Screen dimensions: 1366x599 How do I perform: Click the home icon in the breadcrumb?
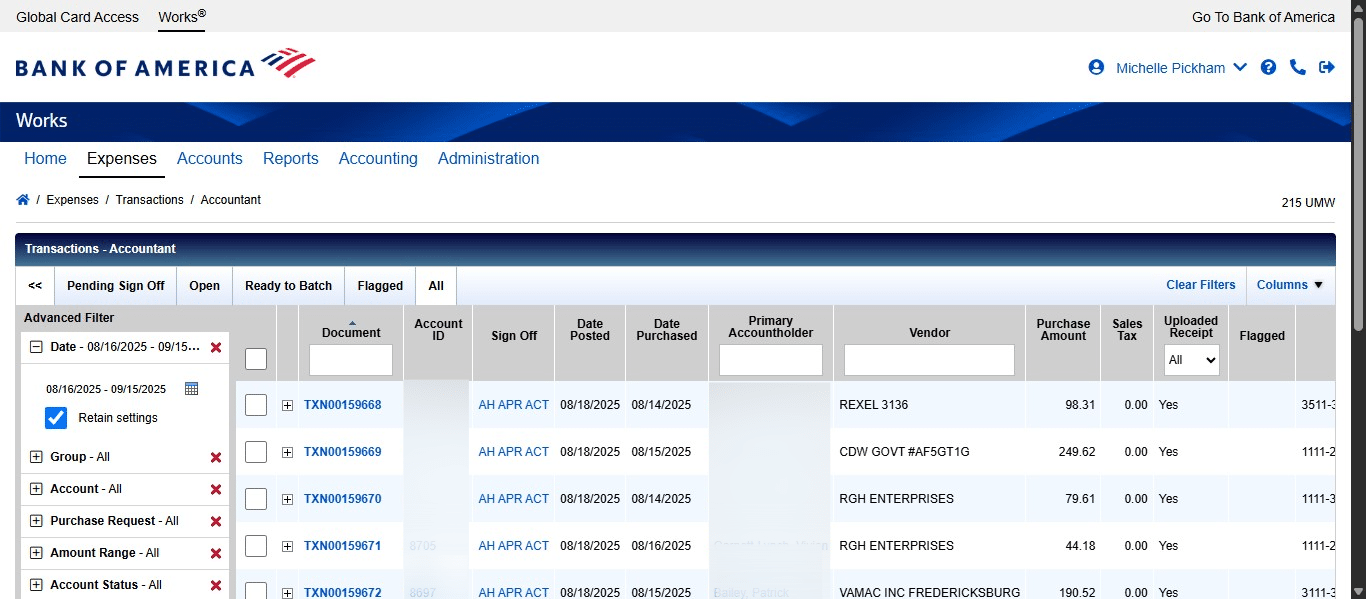click(22, 199)
